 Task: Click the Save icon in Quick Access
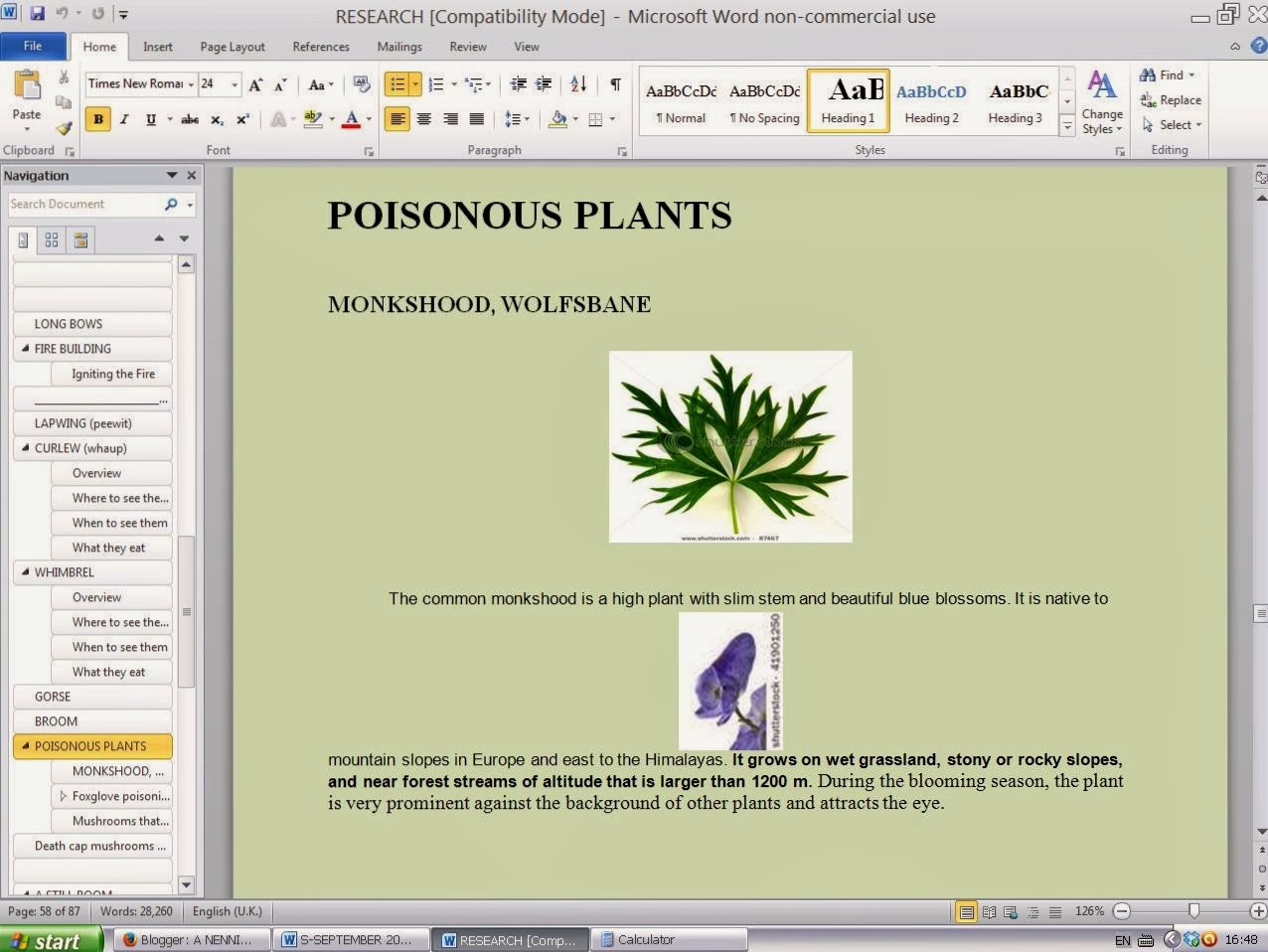37,14
